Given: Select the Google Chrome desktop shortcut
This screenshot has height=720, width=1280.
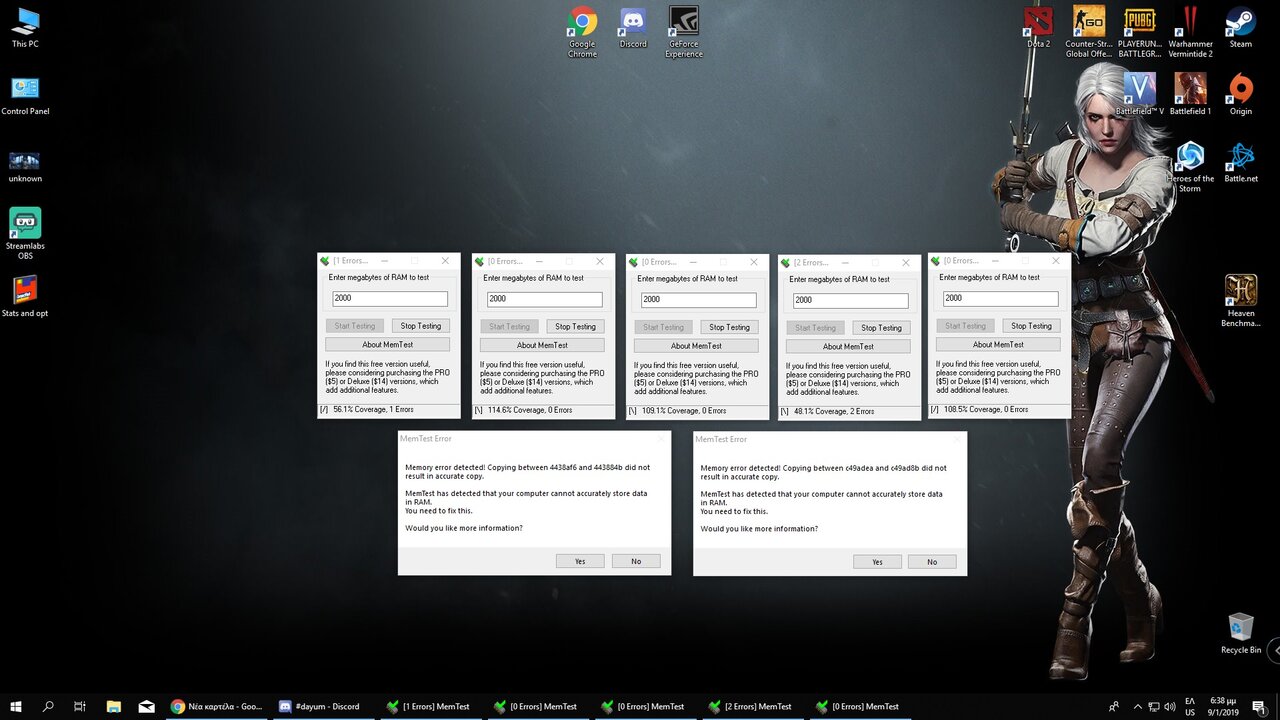Looking at the screenshot, I should click(x=582, y=31).
